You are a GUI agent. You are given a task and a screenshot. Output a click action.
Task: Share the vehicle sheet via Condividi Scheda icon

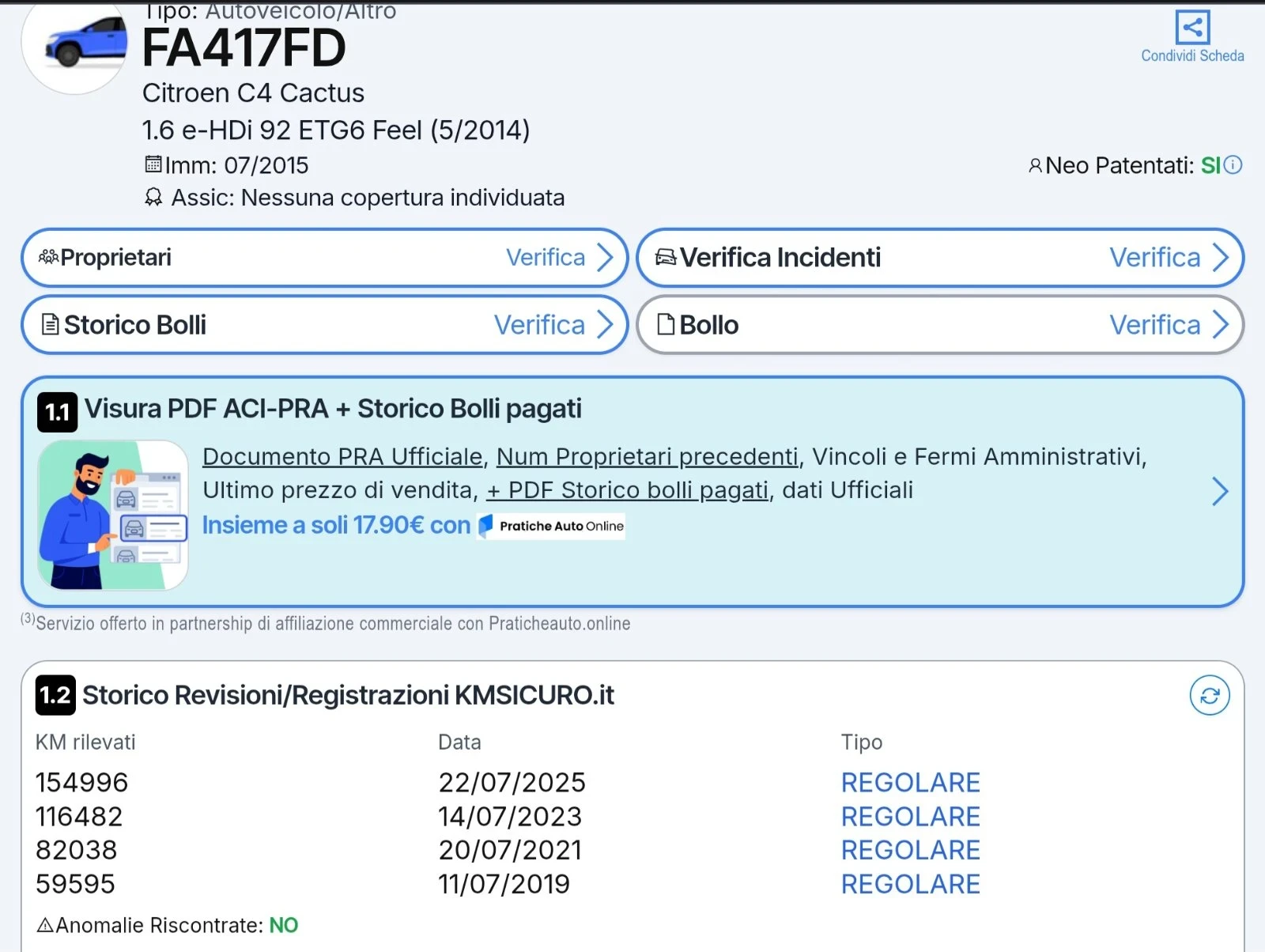tap(1192, 27)
